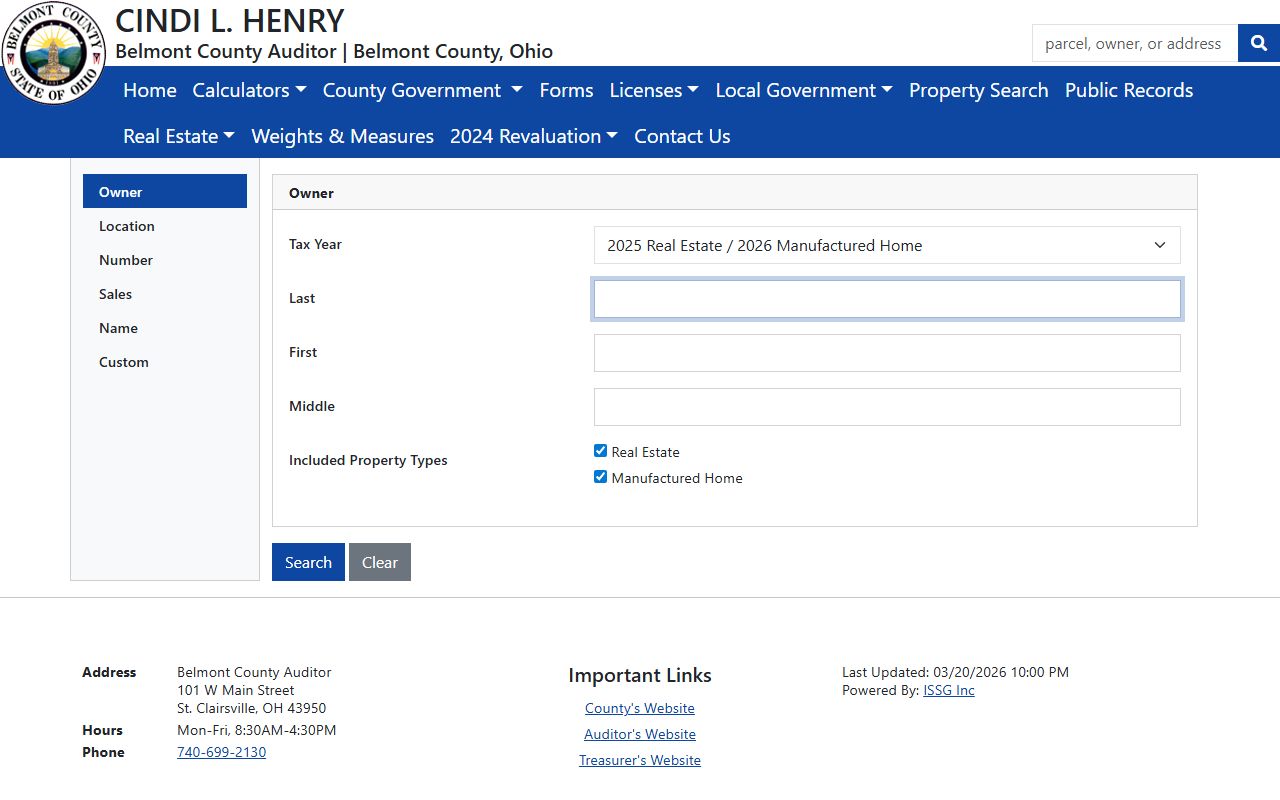Switch to the Name search tab

coord(165,328)
